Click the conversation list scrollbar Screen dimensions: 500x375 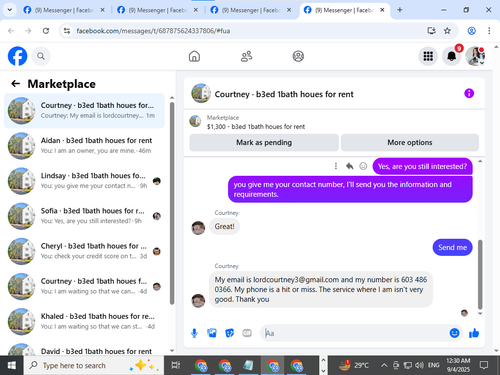tap(172, 203)
